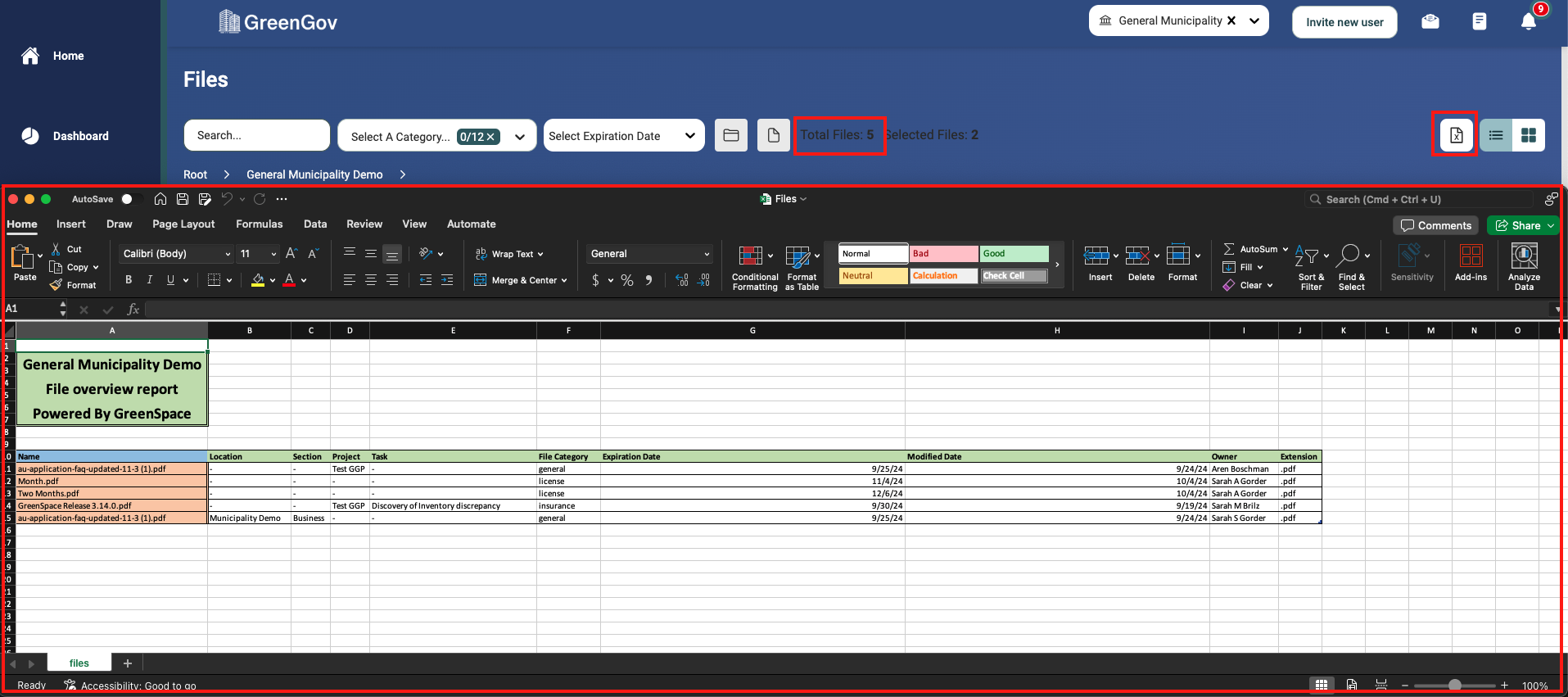Click Format as Table
1568x697 pixels.
coord(802,268)
